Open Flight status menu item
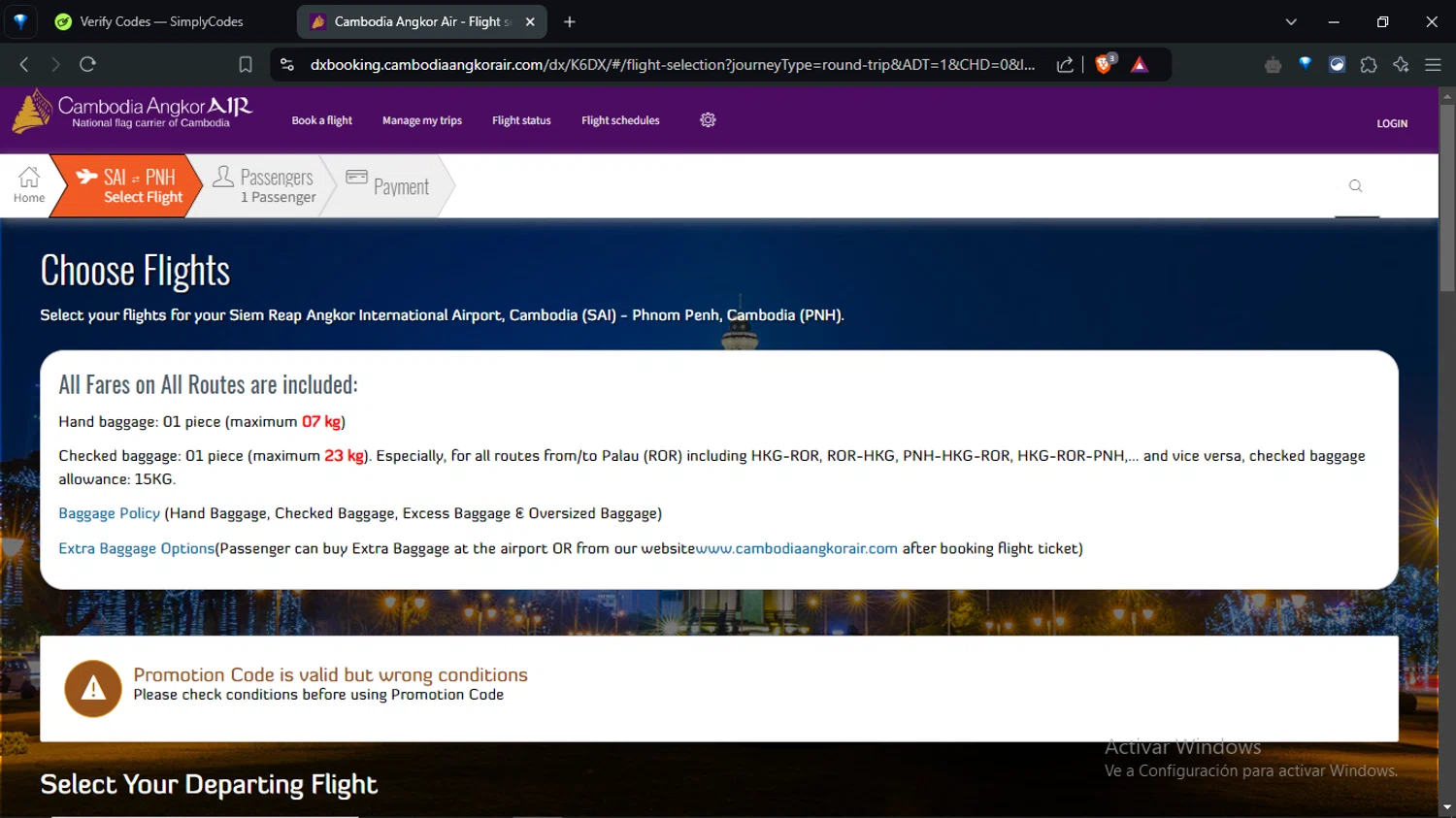Image resolution: width=1456 pixels, height=818 pixels. click(x=521, y=120)
